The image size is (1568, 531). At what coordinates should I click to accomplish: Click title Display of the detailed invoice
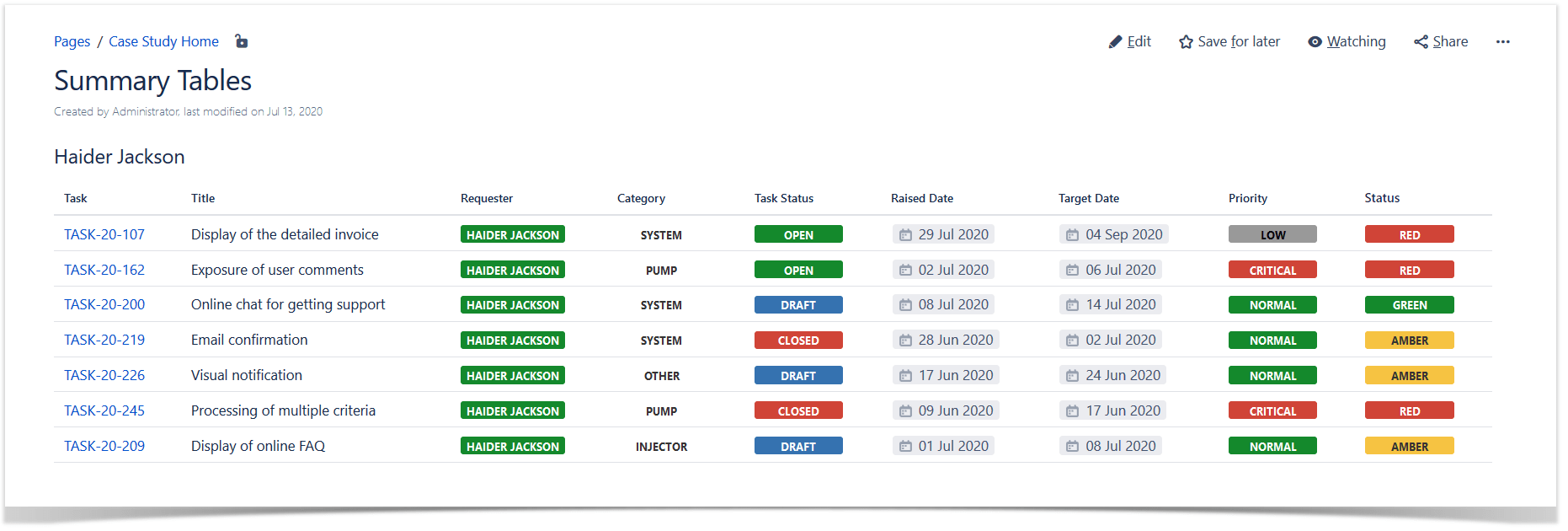(285, 234)
